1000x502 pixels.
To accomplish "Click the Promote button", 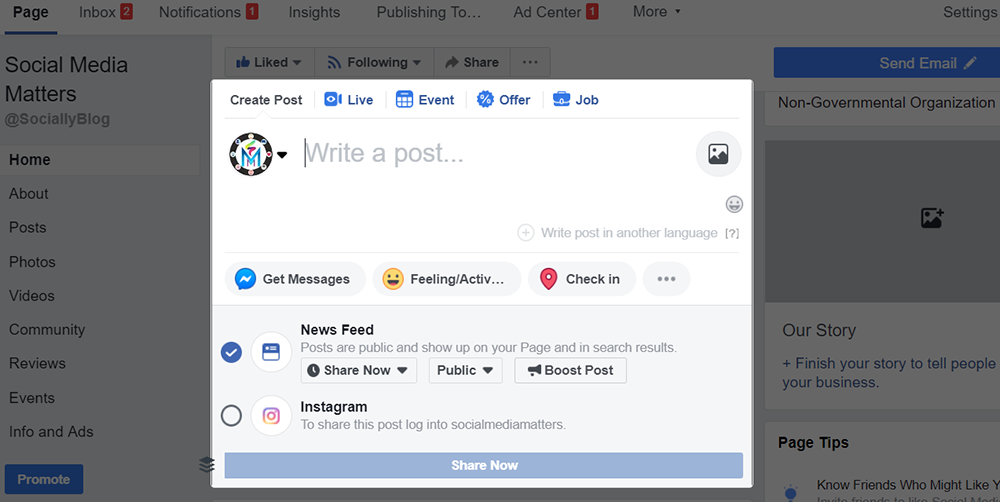I will [44, 479].
